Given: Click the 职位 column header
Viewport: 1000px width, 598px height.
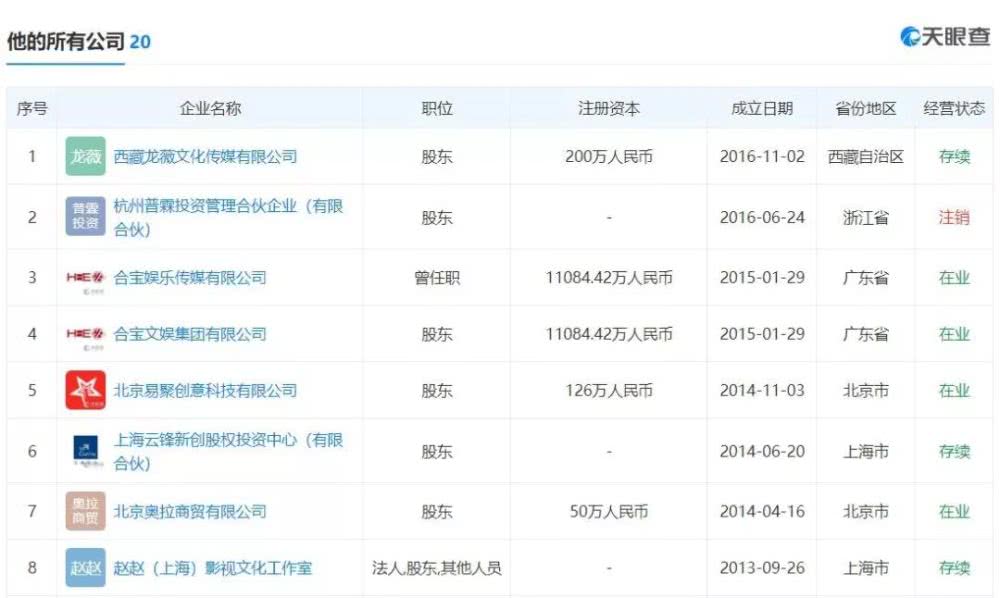Looking at the screenshot, I should click(437, 108).
